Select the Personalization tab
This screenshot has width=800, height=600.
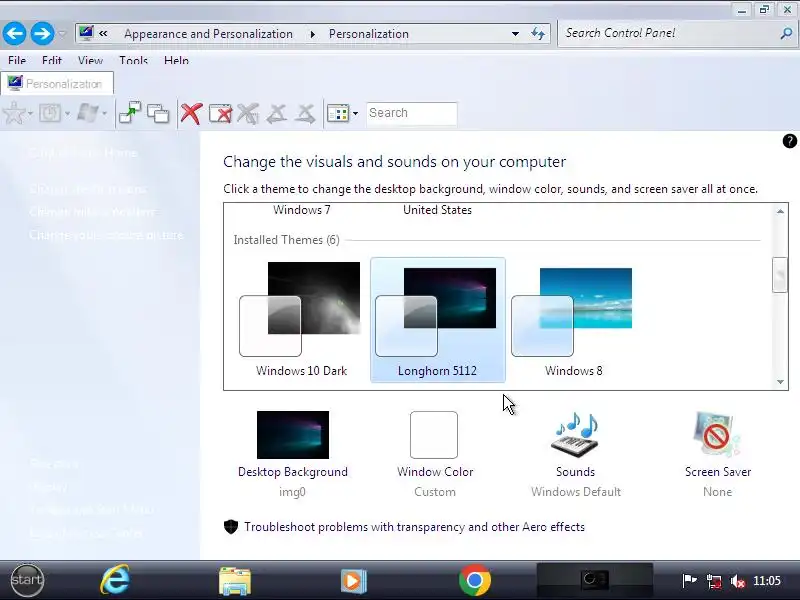(x=57, y=84)
